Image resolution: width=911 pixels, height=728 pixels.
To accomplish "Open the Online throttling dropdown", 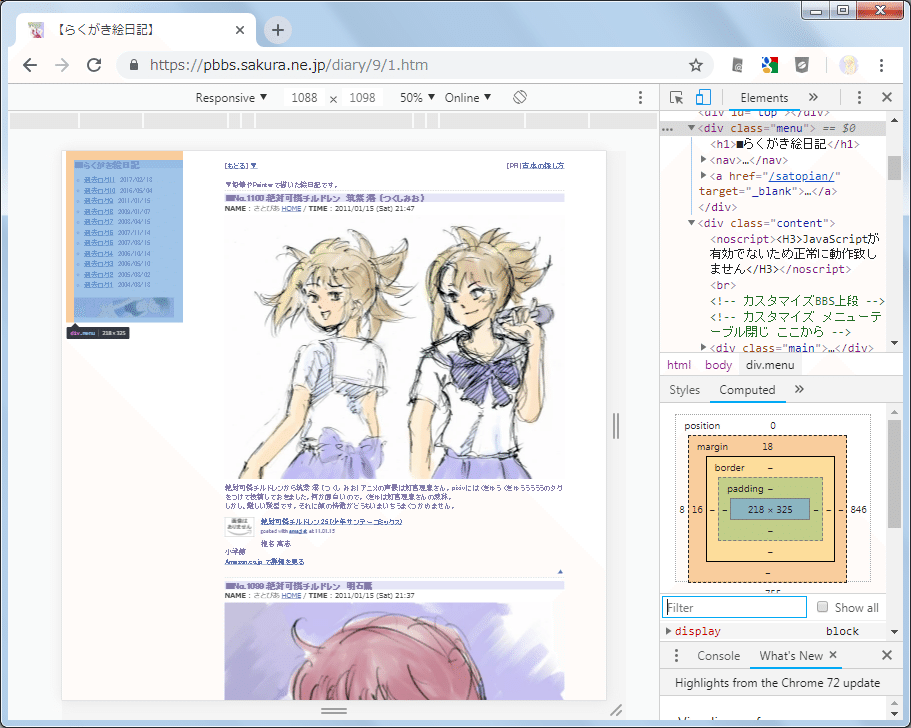I will point(468,98).
